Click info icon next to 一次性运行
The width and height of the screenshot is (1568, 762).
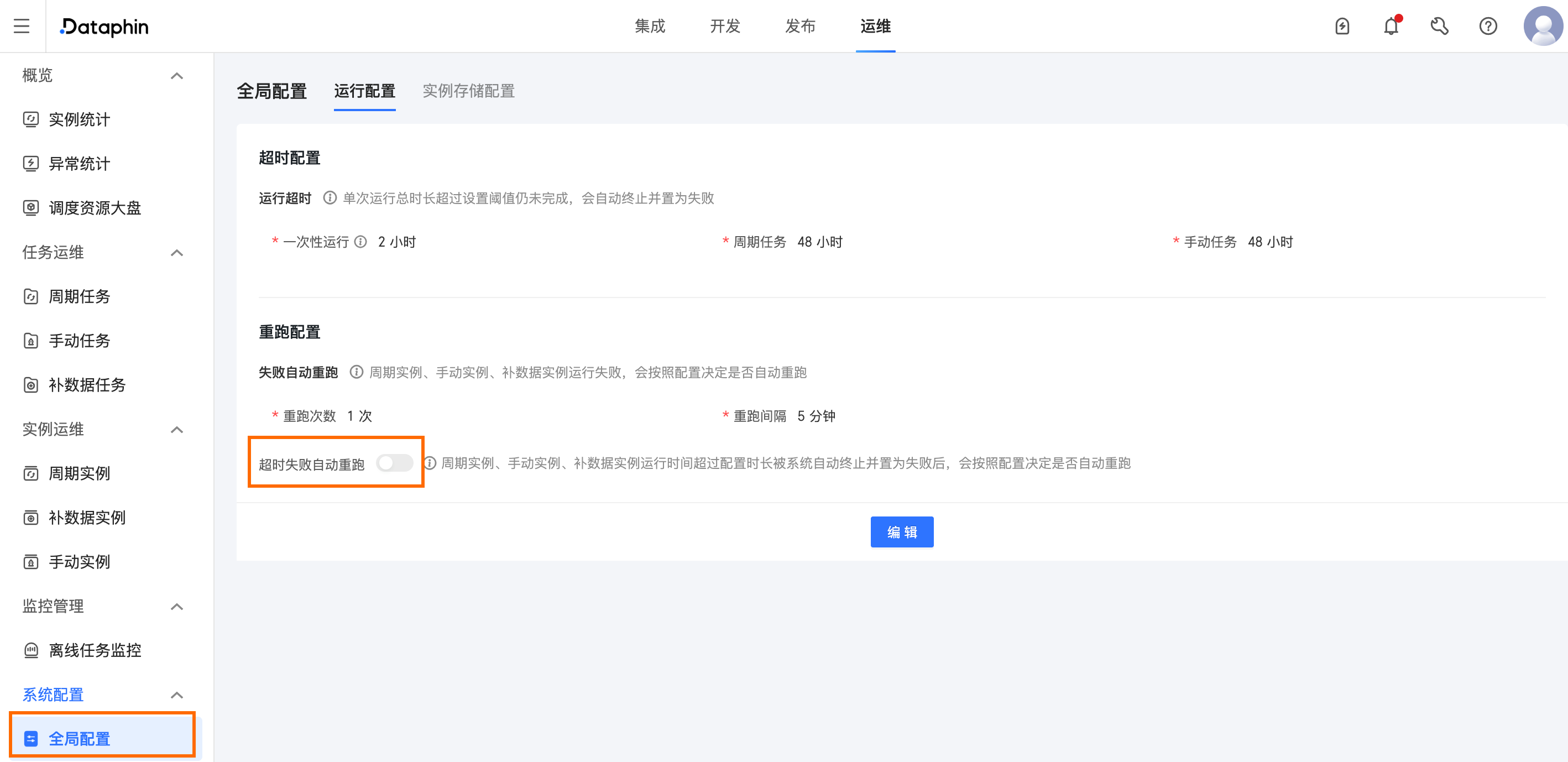click(360, 242)
